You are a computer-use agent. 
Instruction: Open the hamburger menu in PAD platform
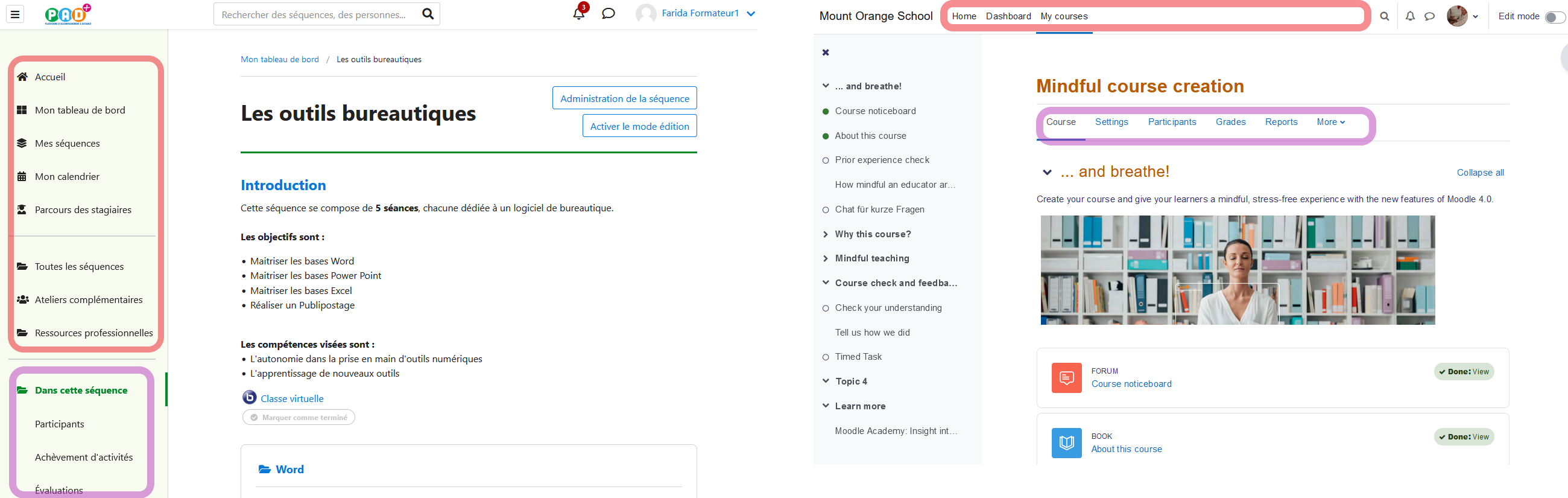15,14
